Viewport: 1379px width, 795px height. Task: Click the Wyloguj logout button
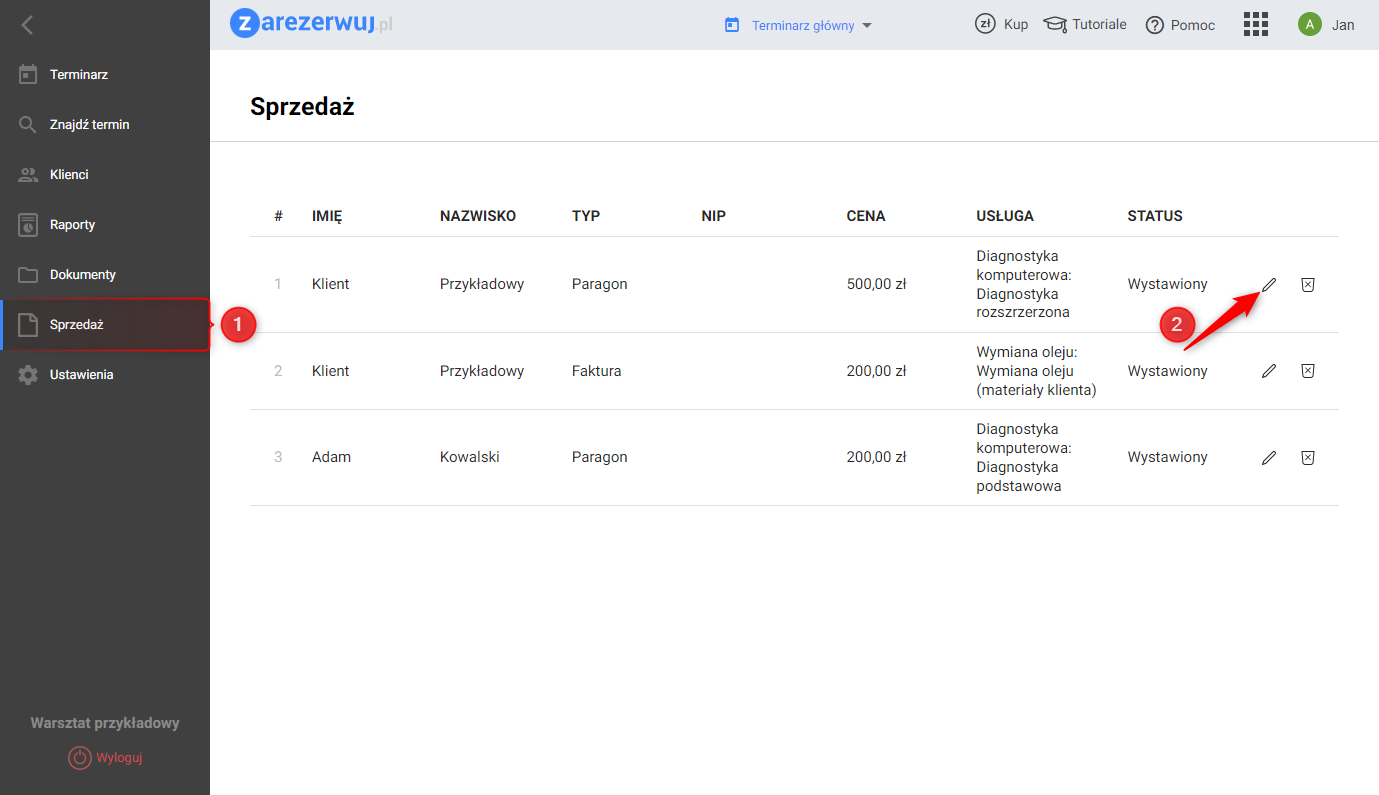point(106,758)
